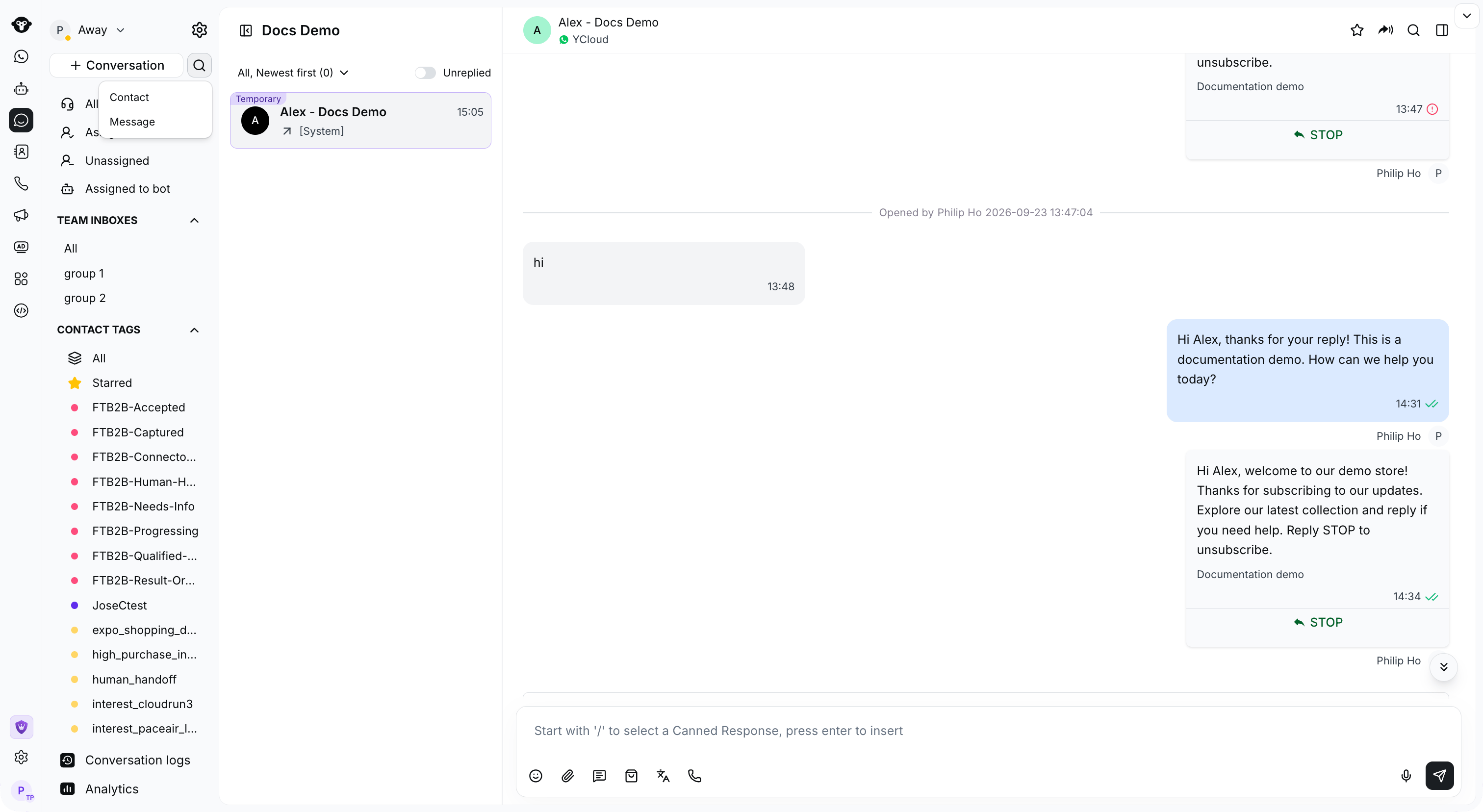The image size is (1483, 812).
Task: Click the search icon beside Conversation button
Action: click(x=199, y=65)
